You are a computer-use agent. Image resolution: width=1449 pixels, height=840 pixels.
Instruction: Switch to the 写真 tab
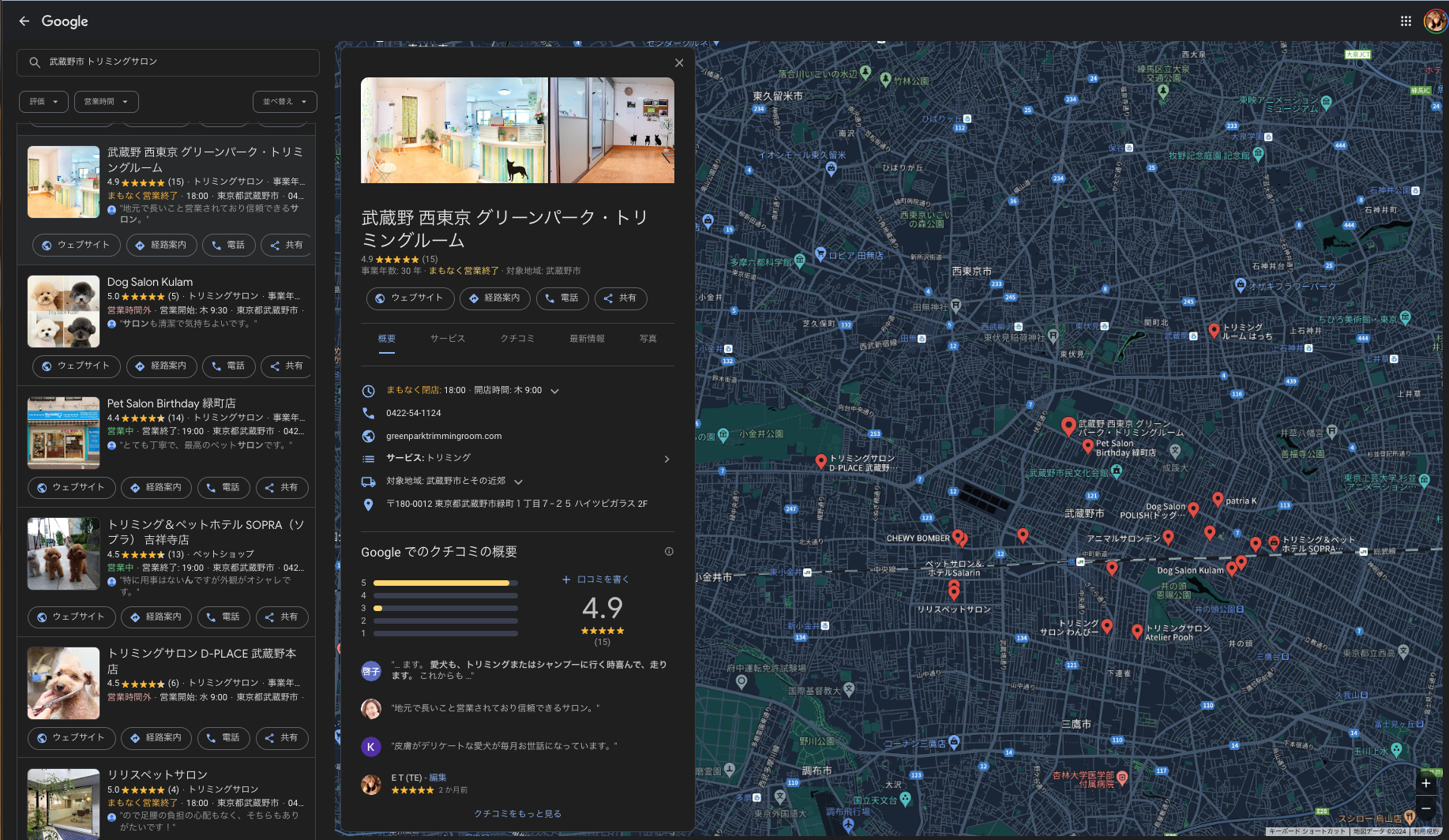point(648,339)
